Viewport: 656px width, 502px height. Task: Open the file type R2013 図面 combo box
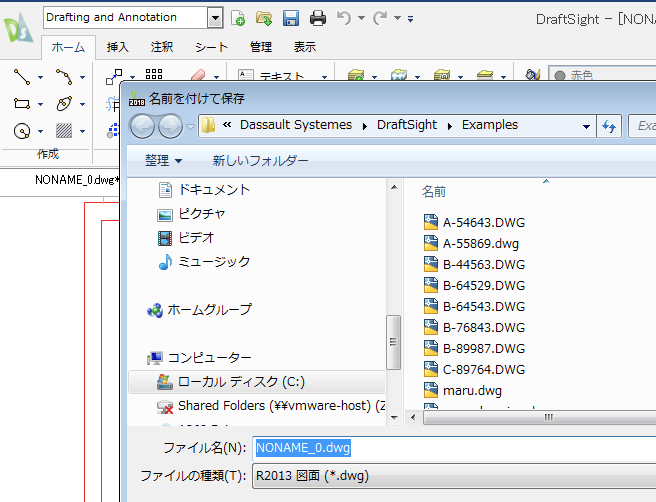tap(454, 476)
